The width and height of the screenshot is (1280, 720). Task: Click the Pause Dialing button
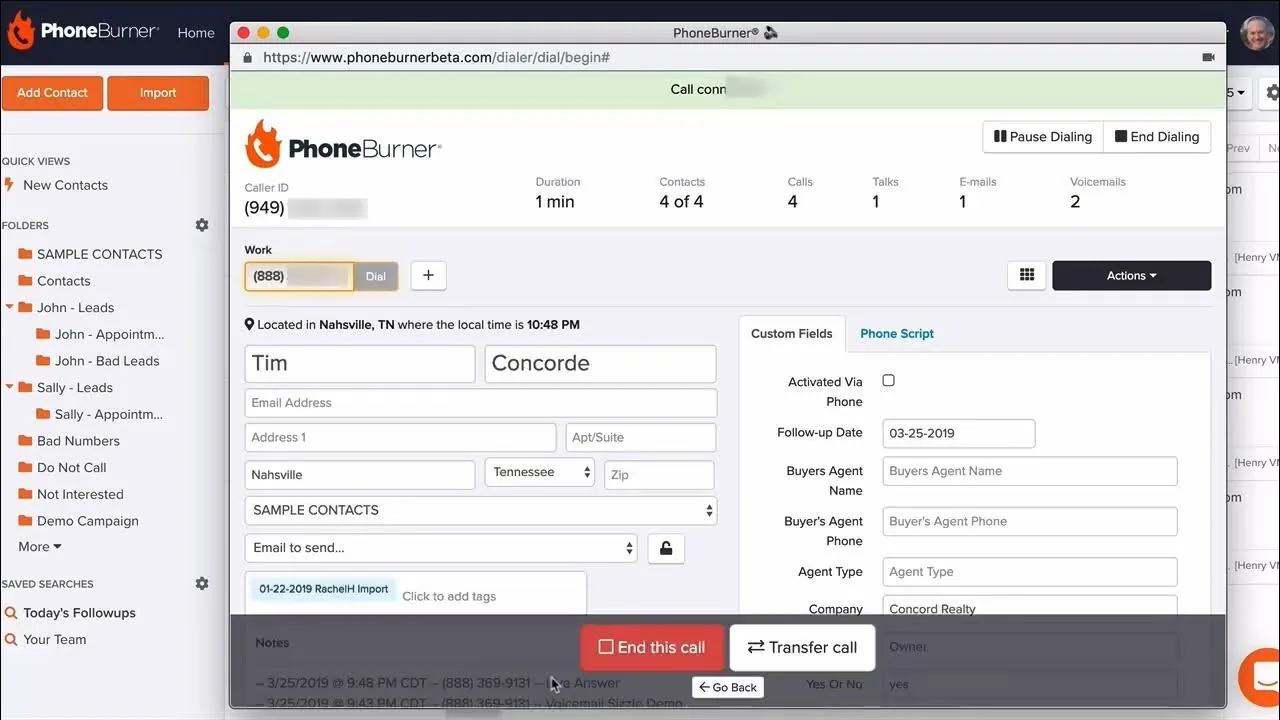coord(1043,137)
